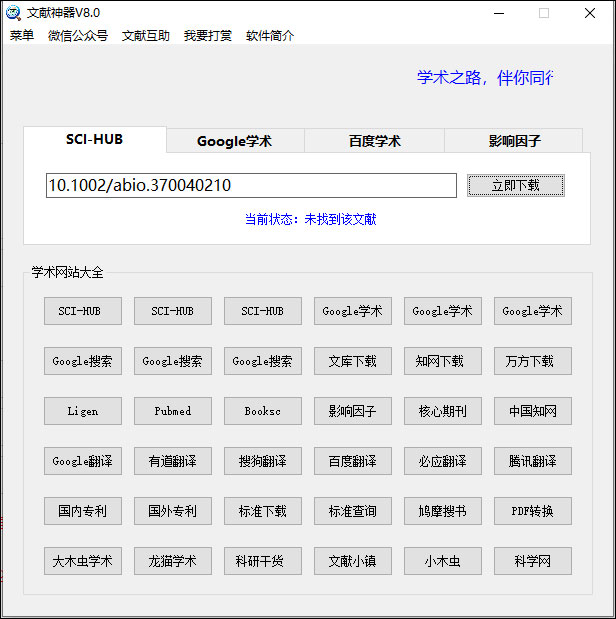Open the 微信公众号 menu item
Image resolution: width=616 pixels, height=619 pixels.
coord(78,36)
